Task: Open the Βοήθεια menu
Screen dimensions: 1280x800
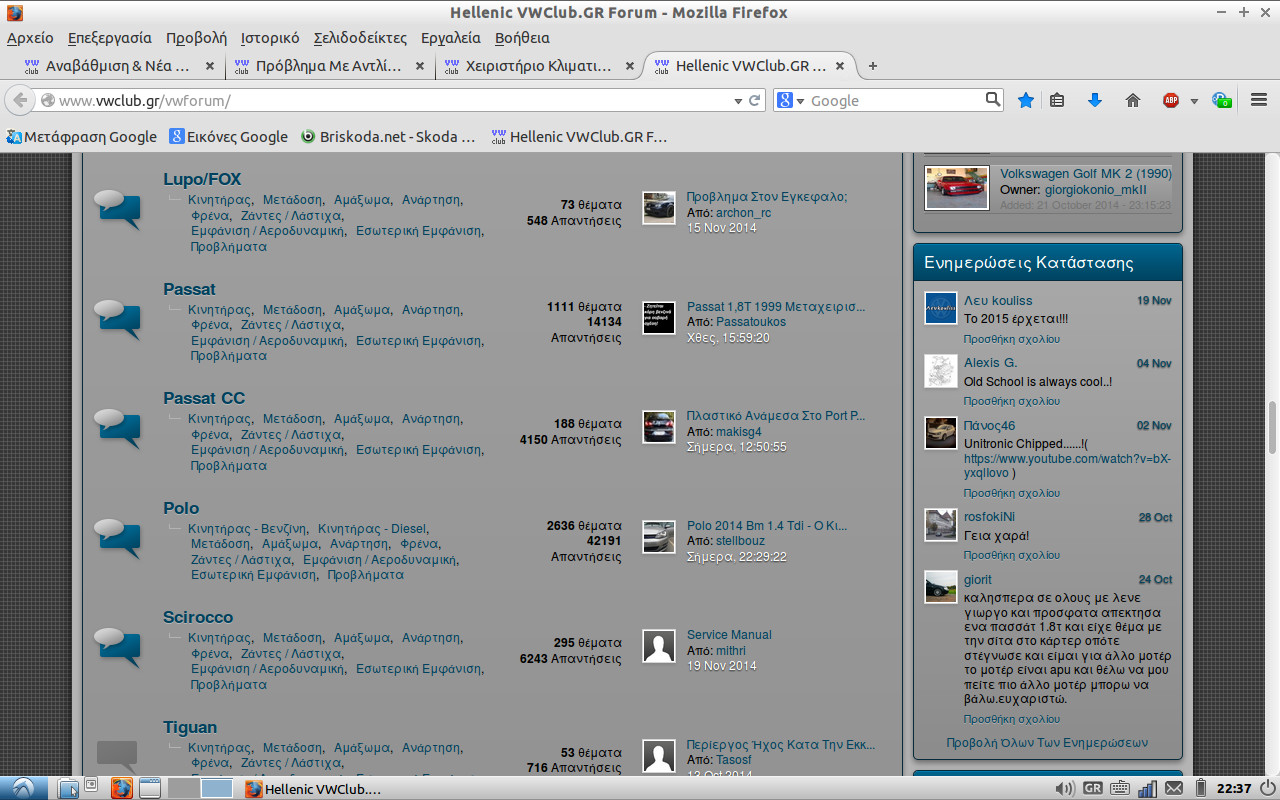Action: click(522, 38)
